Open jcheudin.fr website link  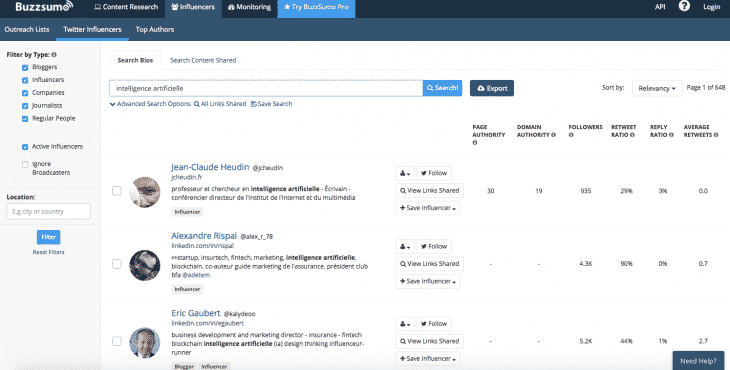(x=187, y=177)
